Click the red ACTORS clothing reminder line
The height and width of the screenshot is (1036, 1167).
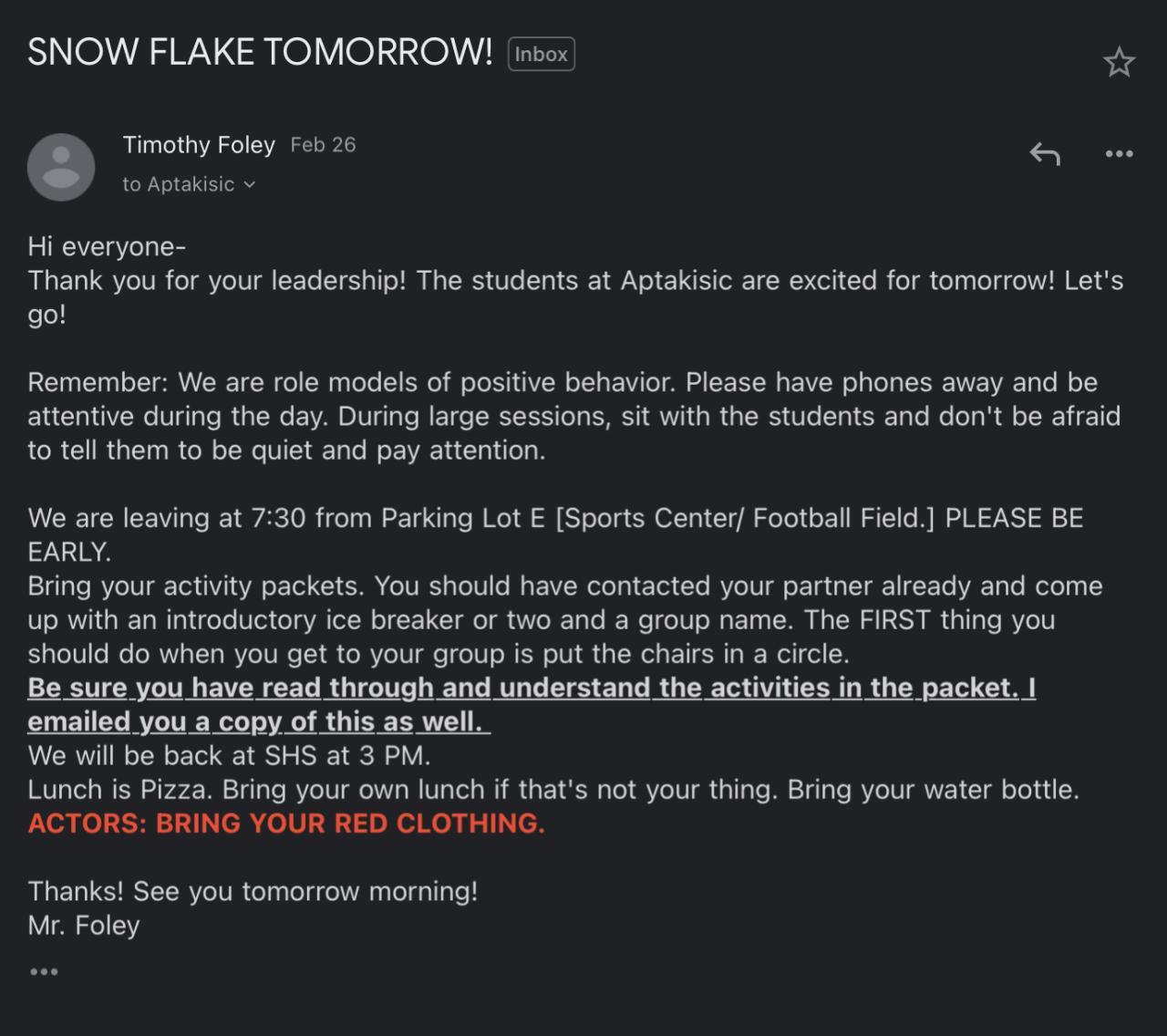tap(285, 824)
